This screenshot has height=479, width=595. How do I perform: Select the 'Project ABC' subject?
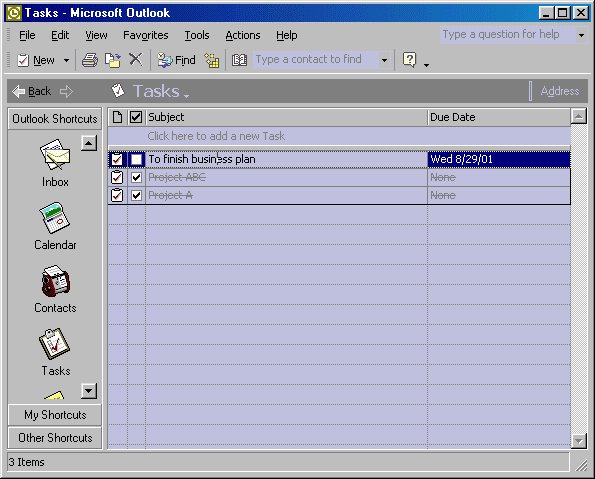[177, 177]
